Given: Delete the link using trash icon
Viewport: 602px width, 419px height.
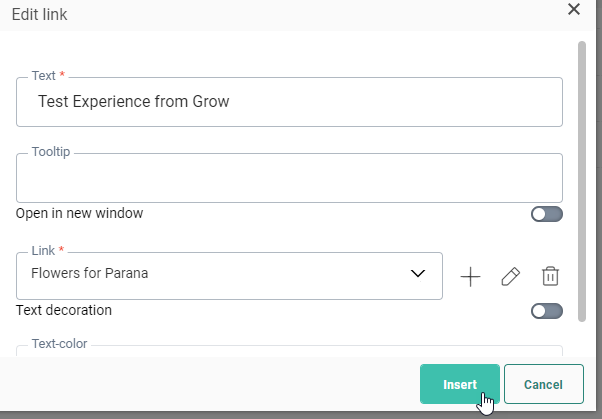Looking at the screenshot, I should point(550,277).
